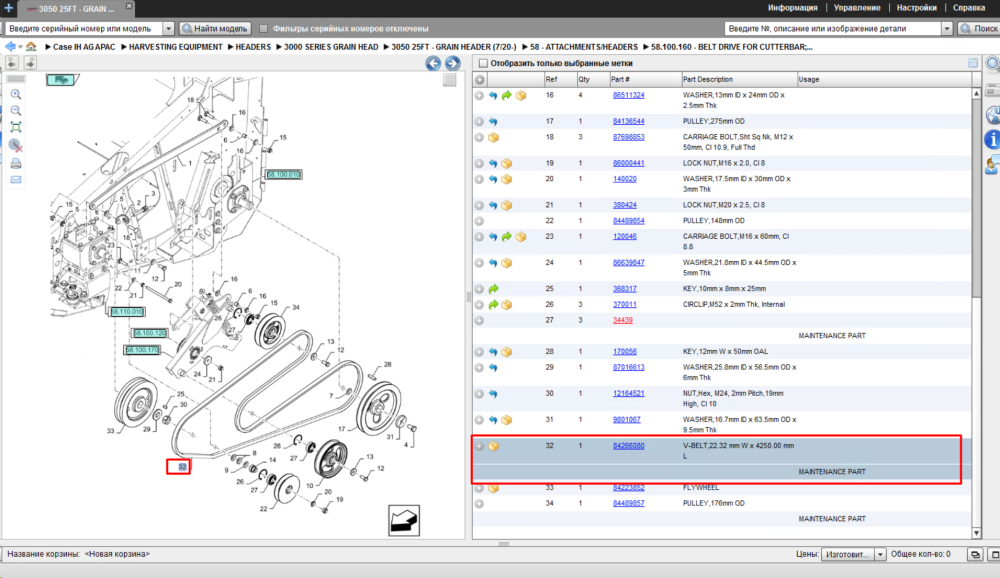Open V-belt part number link 84266080
This screenshot has height=578, width=1000.
tap(628, 446)
